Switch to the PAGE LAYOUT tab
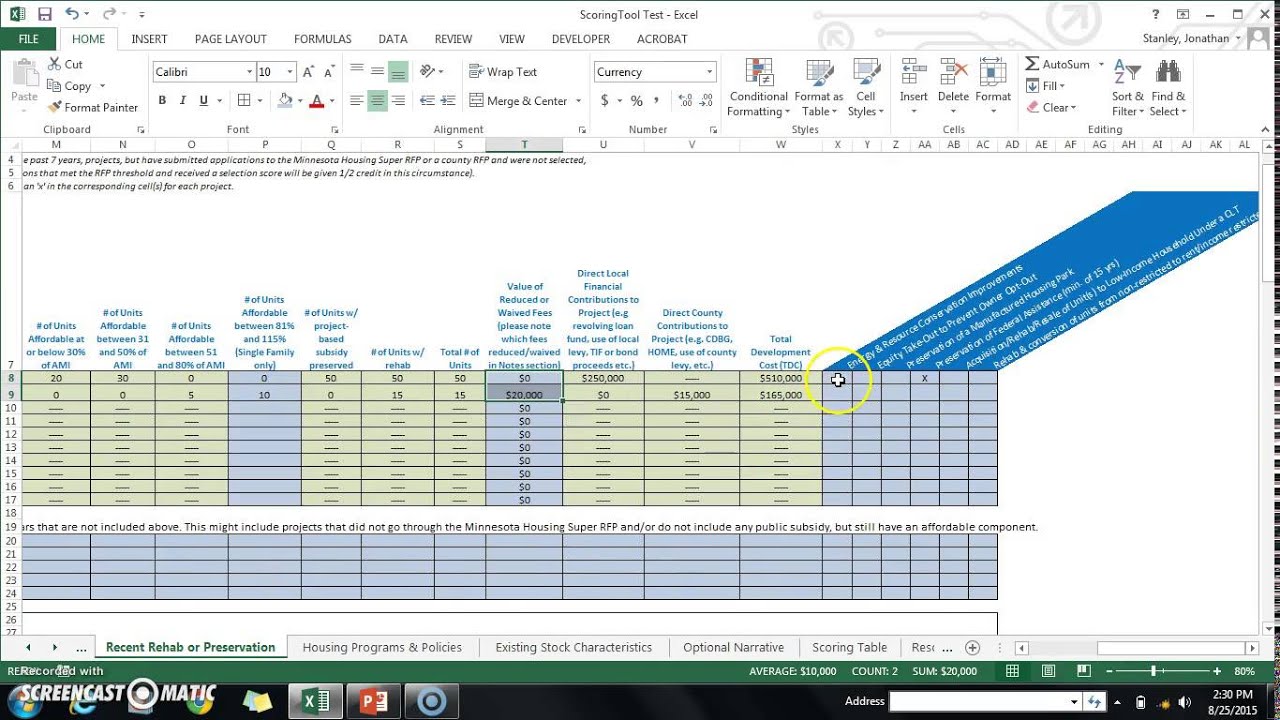 [231, 39]
